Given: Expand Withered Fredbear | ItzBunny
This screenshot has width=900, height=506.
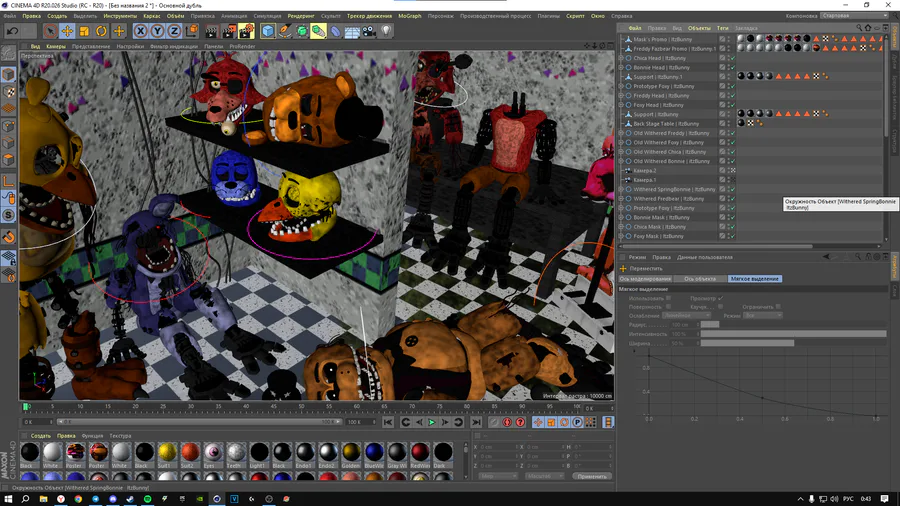Looking at the screenshot, I should pyautogui.click(x=620, y=198).
